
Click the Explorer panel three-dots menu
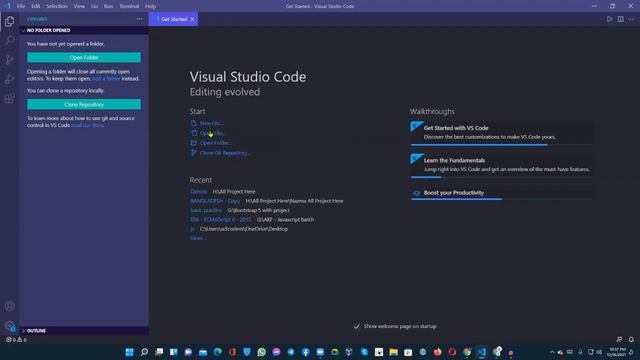pos(140,19)
